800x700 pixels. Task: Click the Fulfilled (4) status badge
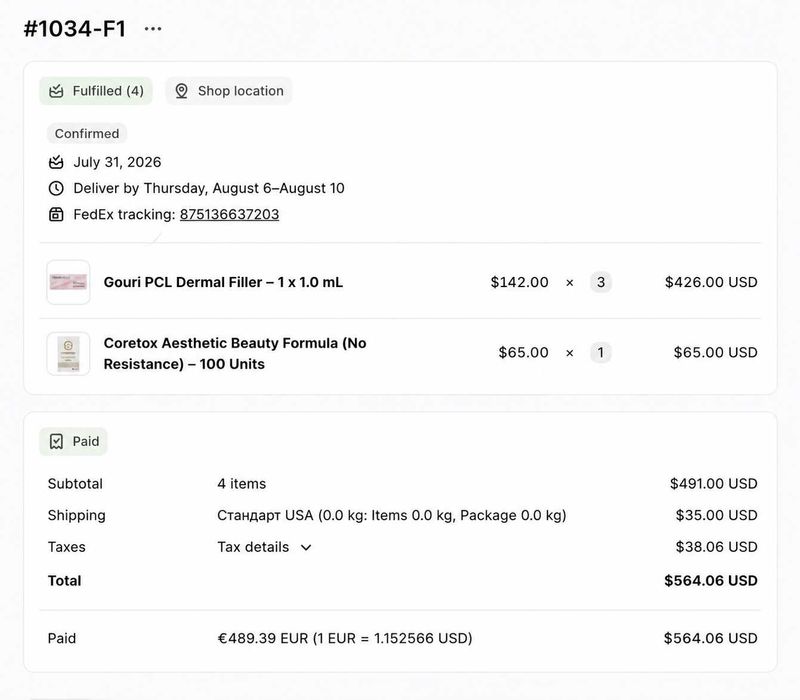point(96,91)
